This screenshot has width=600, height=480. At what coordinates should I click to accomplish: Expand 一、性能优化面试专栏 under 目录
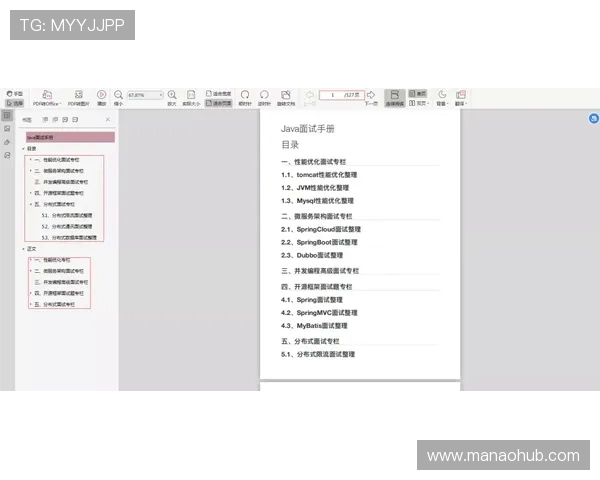click(31, 160)
